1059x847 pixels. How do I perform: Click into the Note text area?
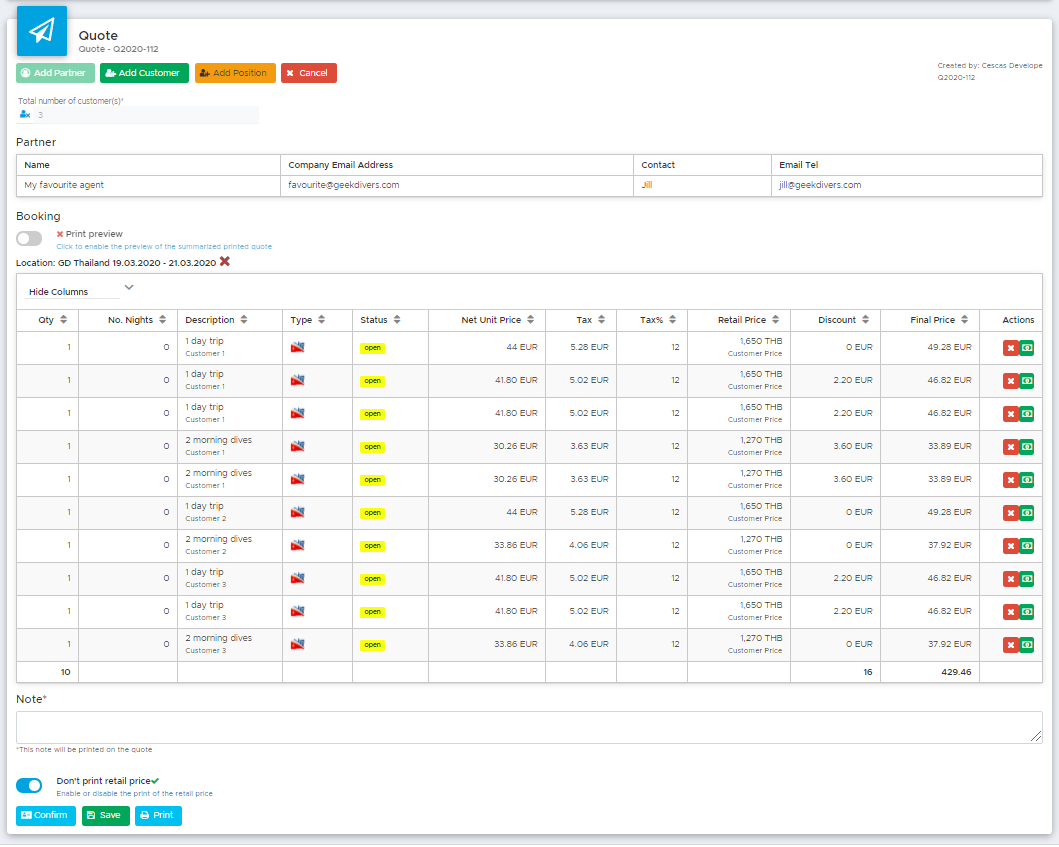529,727
